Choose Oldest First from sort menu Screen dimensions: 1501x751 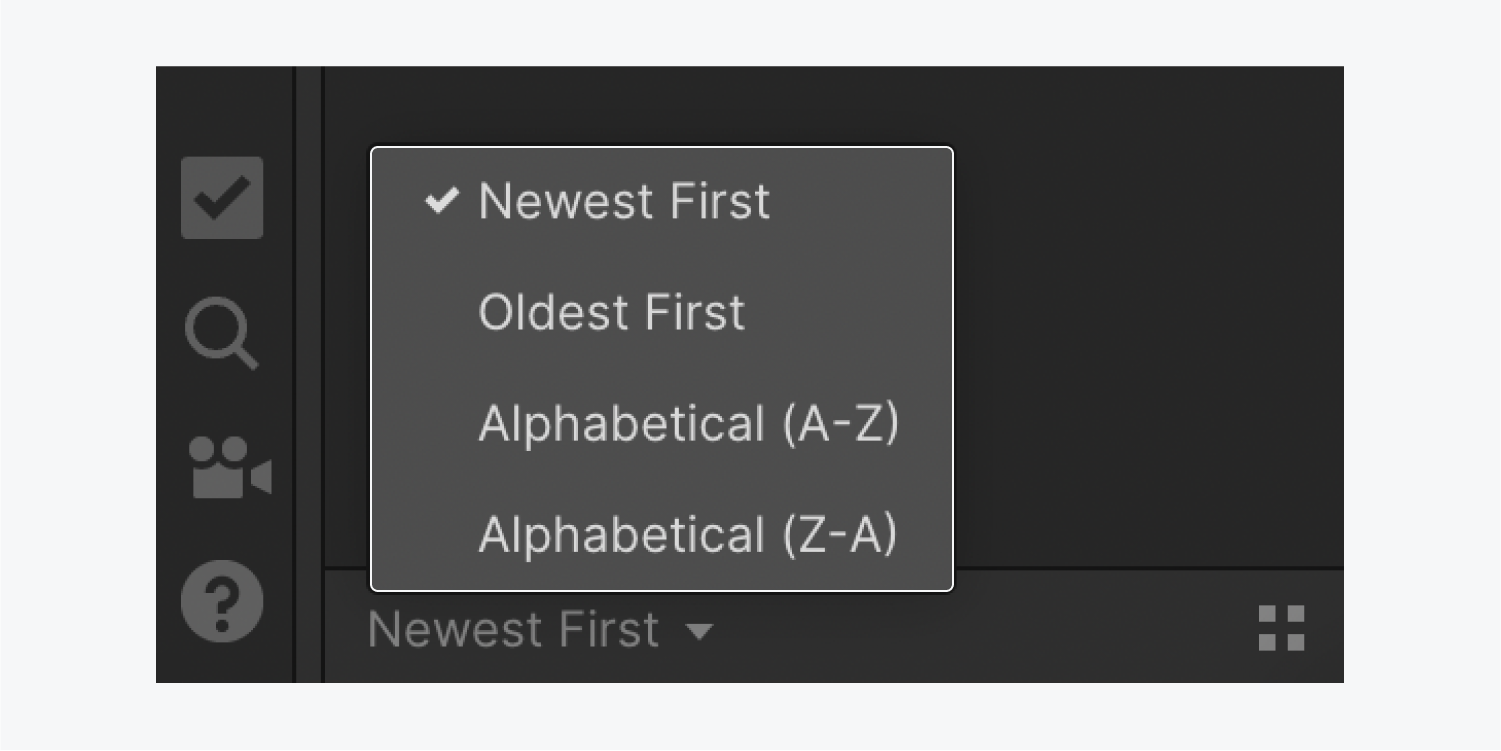(x=662, y=313)
